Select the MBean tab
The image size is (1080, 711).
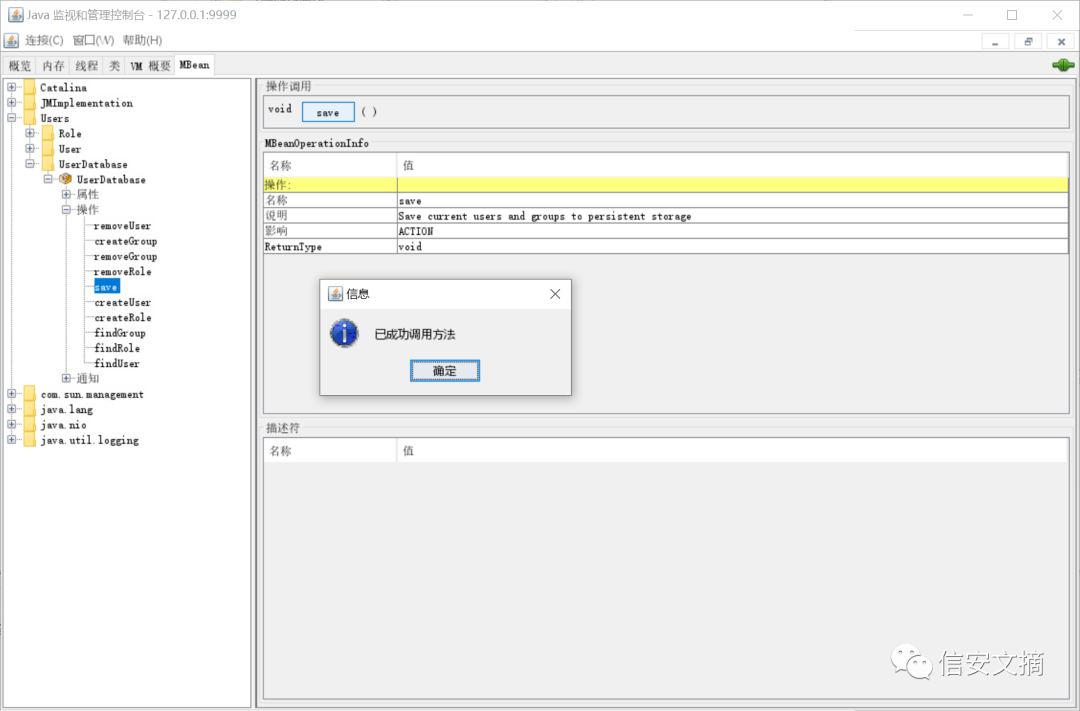point(194,65)
